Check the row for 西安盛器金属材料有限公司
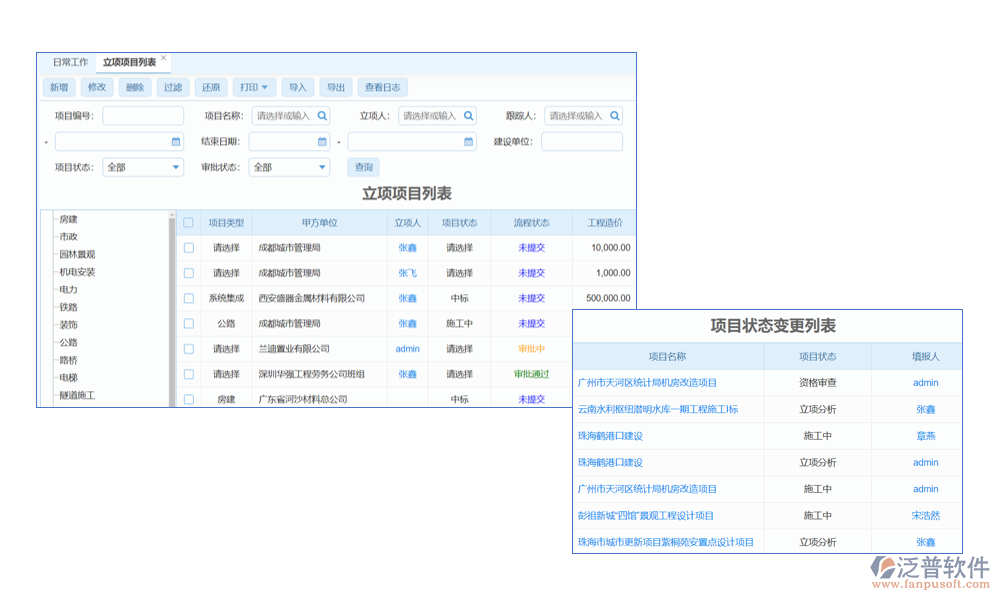 188,298
